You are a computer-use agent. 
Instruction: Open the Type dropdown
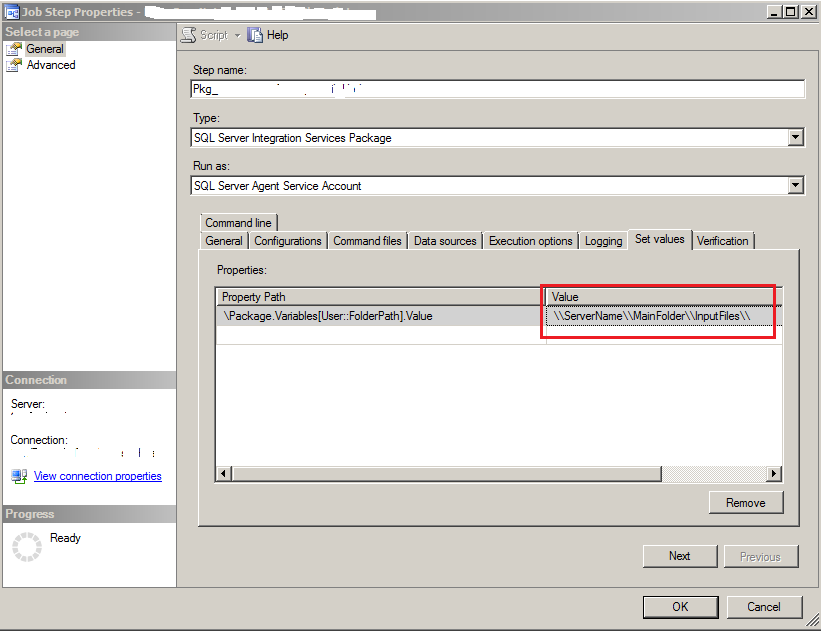(x=795, y=137)
